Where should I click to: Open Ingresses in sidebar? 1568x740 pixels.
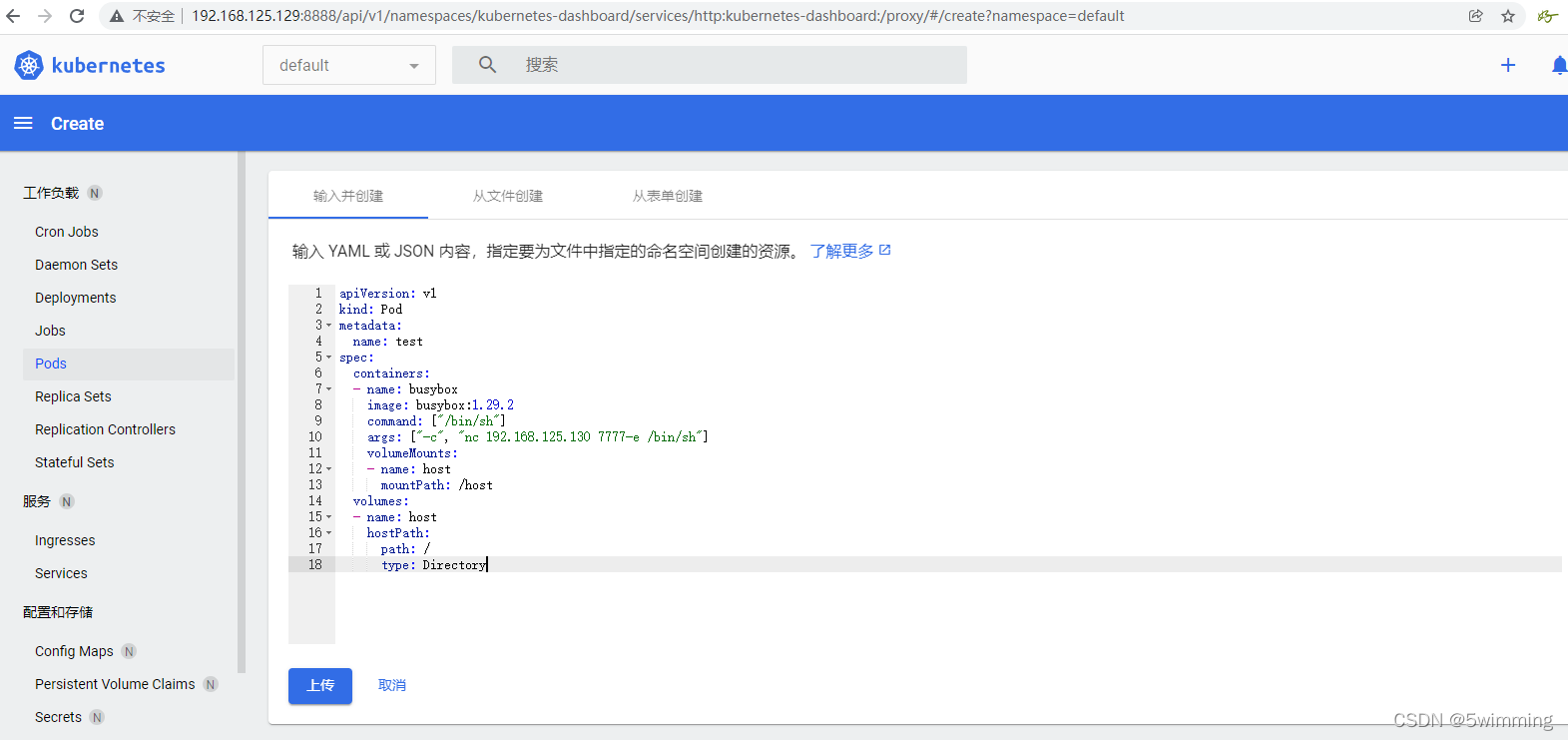click(x=66, y=540)
